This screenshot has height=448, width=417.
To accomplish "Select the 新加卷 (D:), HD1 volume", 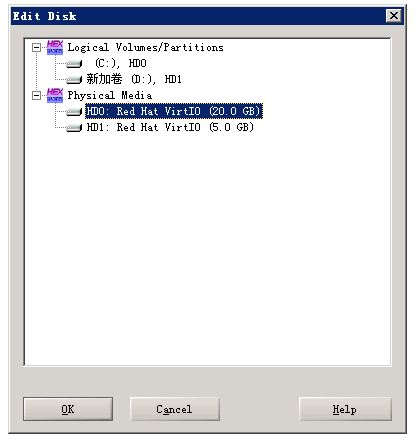I will 134,79.
